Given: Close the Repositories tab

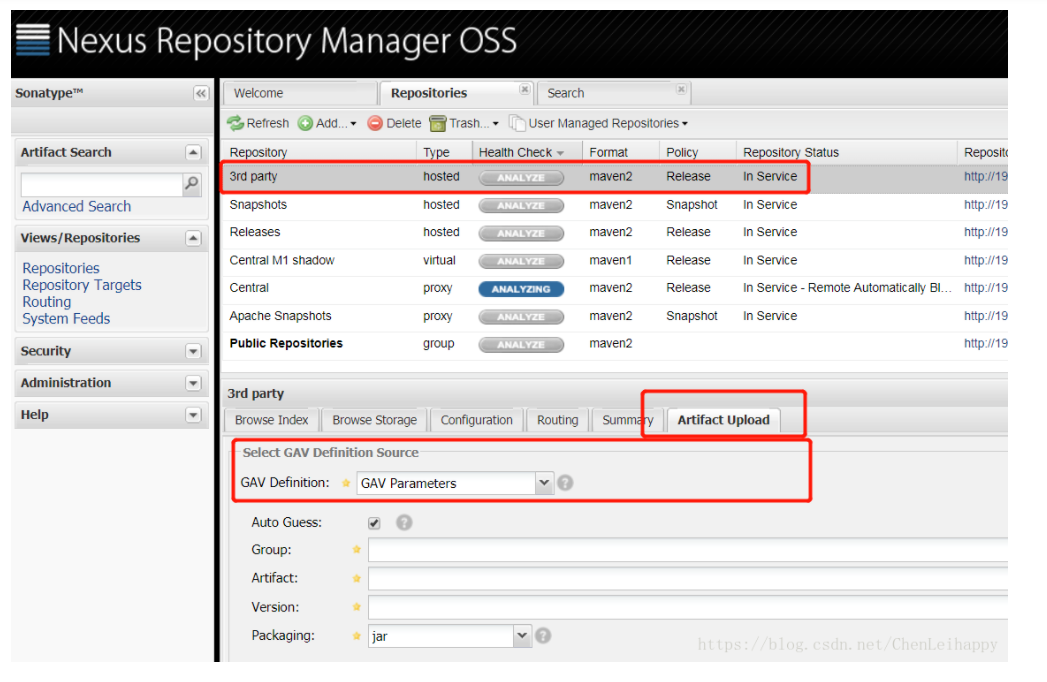Looking at the screenshot, I should point(525,90).
